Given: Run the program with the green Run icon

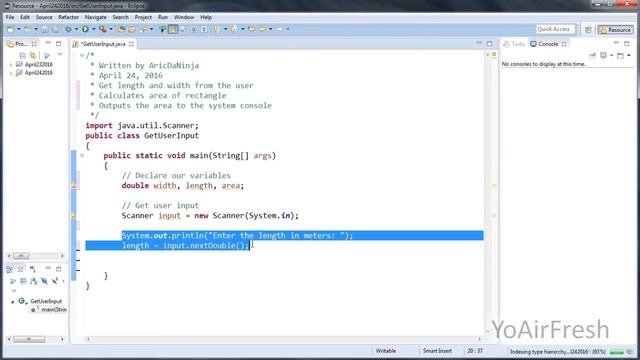Looking at the screenshot, I should click(x=85, y=29).
